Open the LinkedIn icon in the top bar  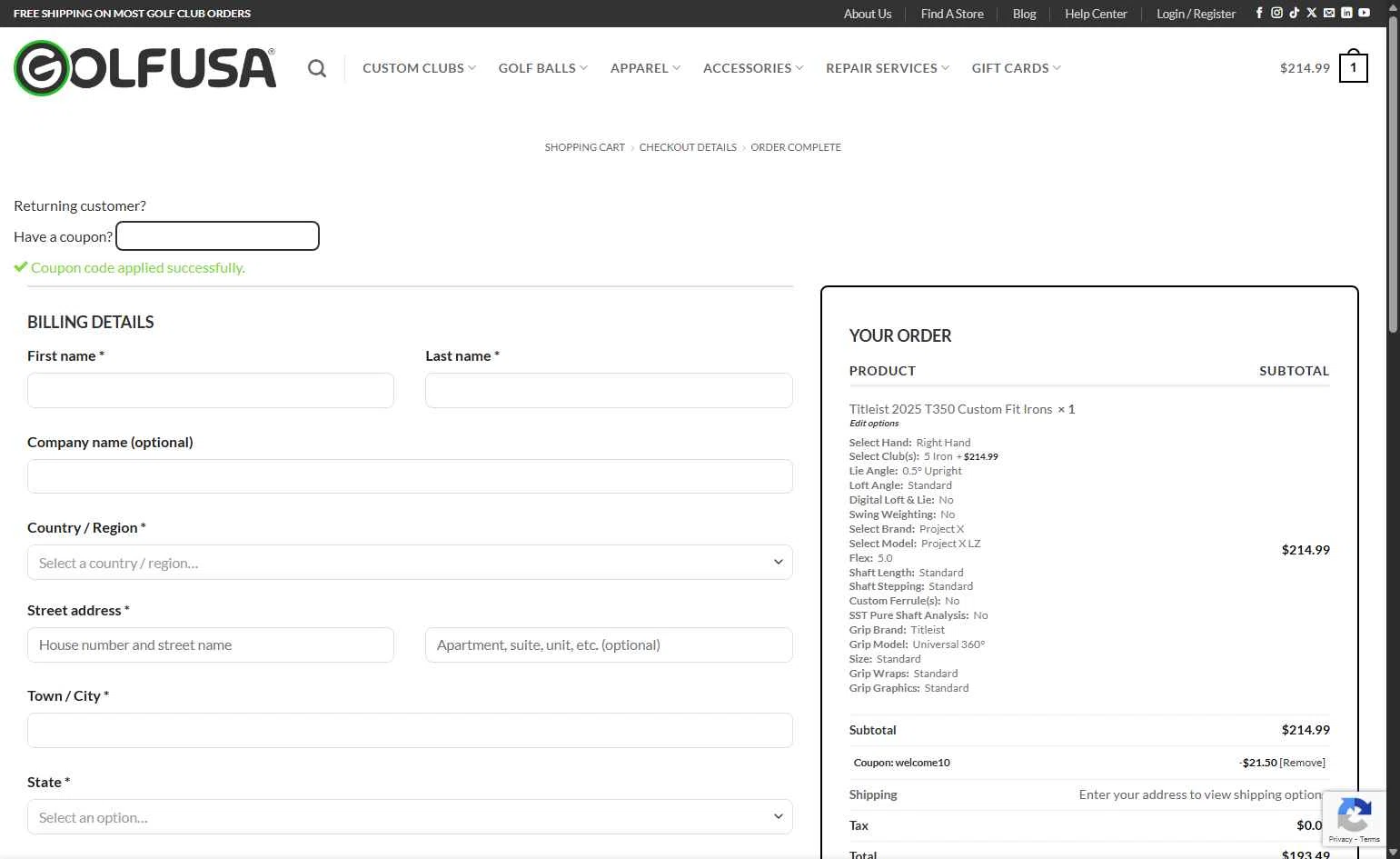1346,13
